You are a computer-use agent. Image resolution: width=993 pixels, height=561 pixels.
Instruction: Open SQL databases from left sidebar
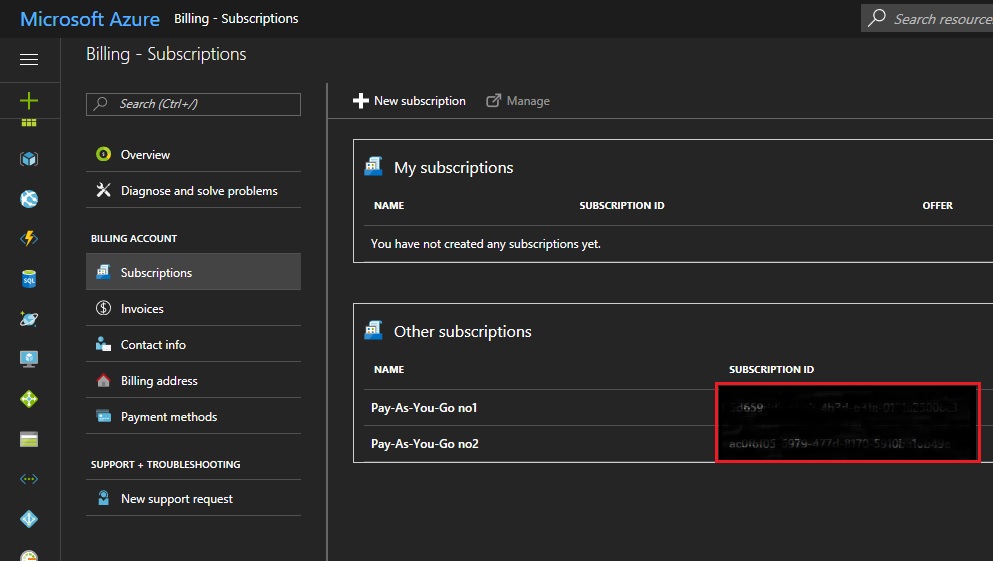point(29,280)
